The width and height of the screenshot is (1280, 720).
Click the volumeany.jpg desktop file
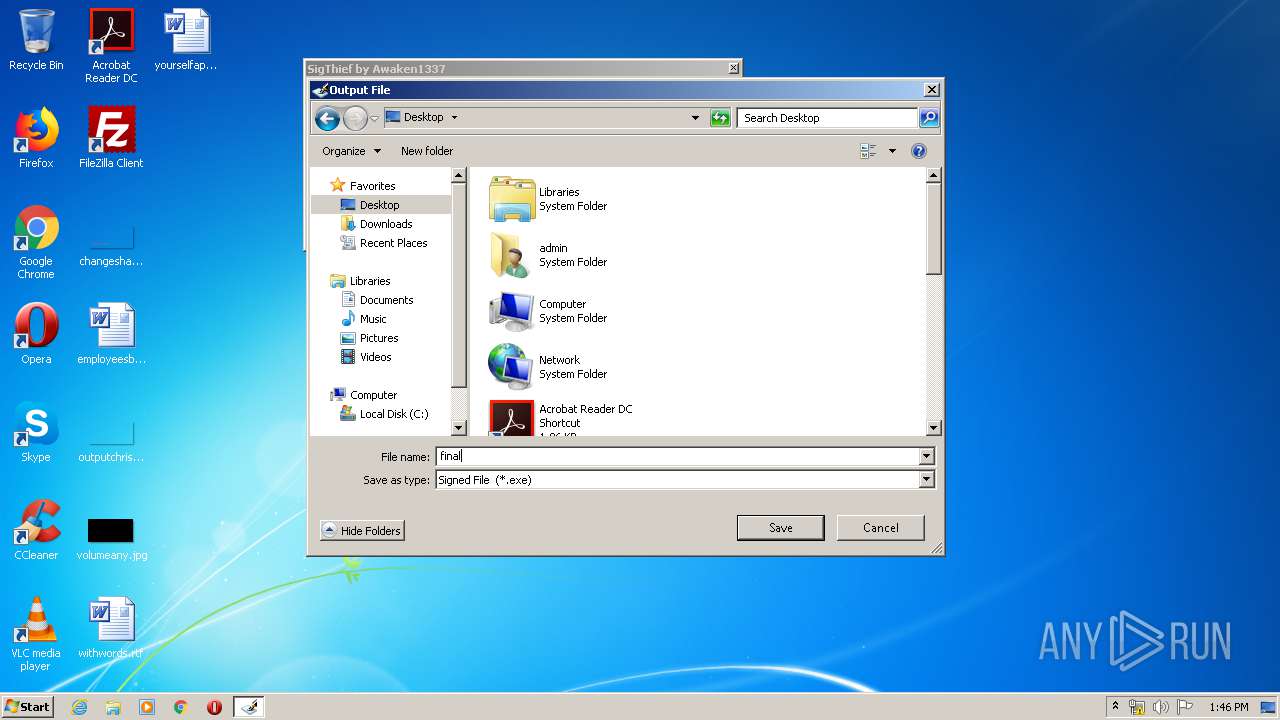point(111,538)
